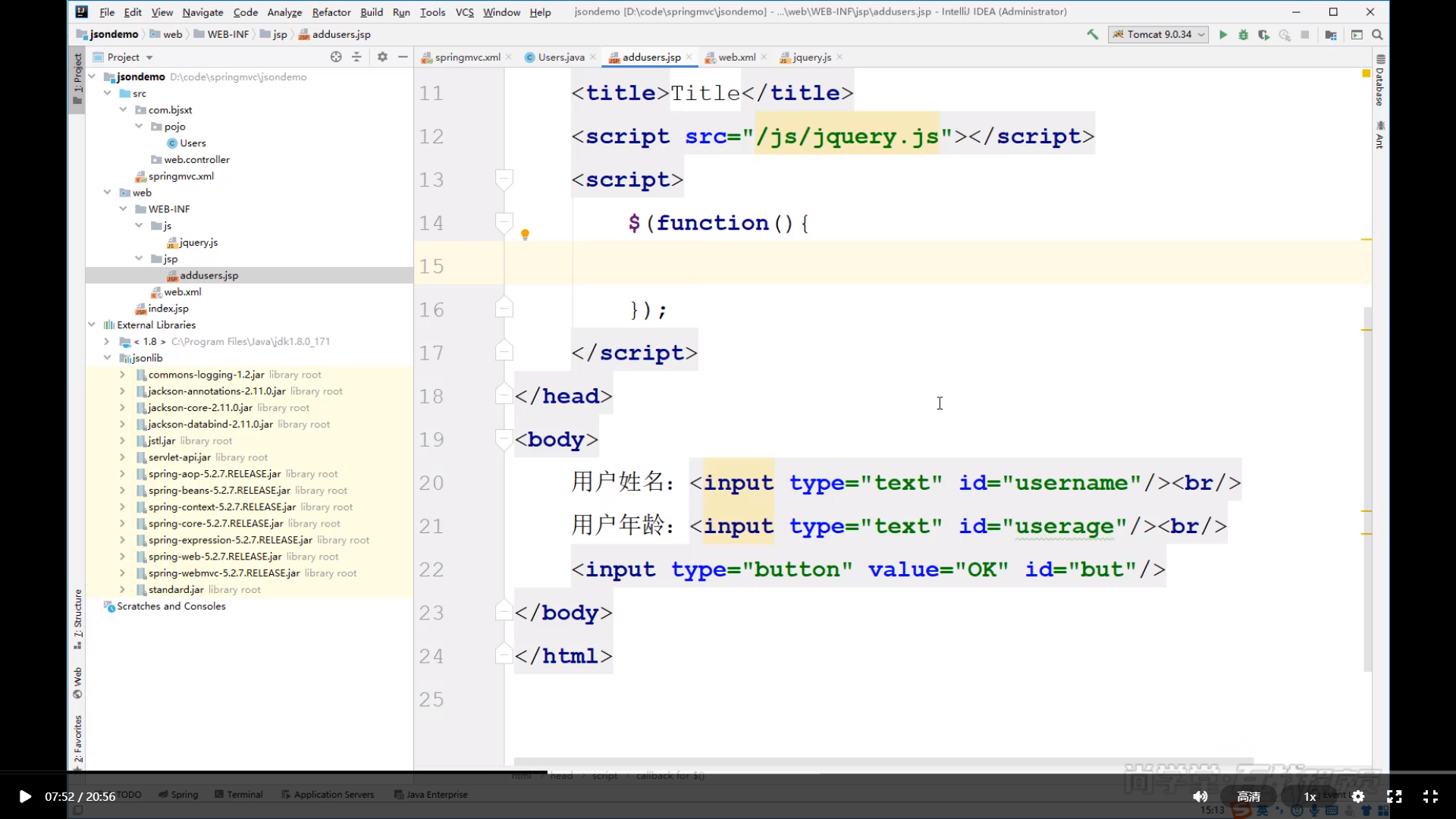Click the yellow intention lightbulb icon
Image resolution: width=1456 pixels, height=819 pixels.
coord(525,234)
